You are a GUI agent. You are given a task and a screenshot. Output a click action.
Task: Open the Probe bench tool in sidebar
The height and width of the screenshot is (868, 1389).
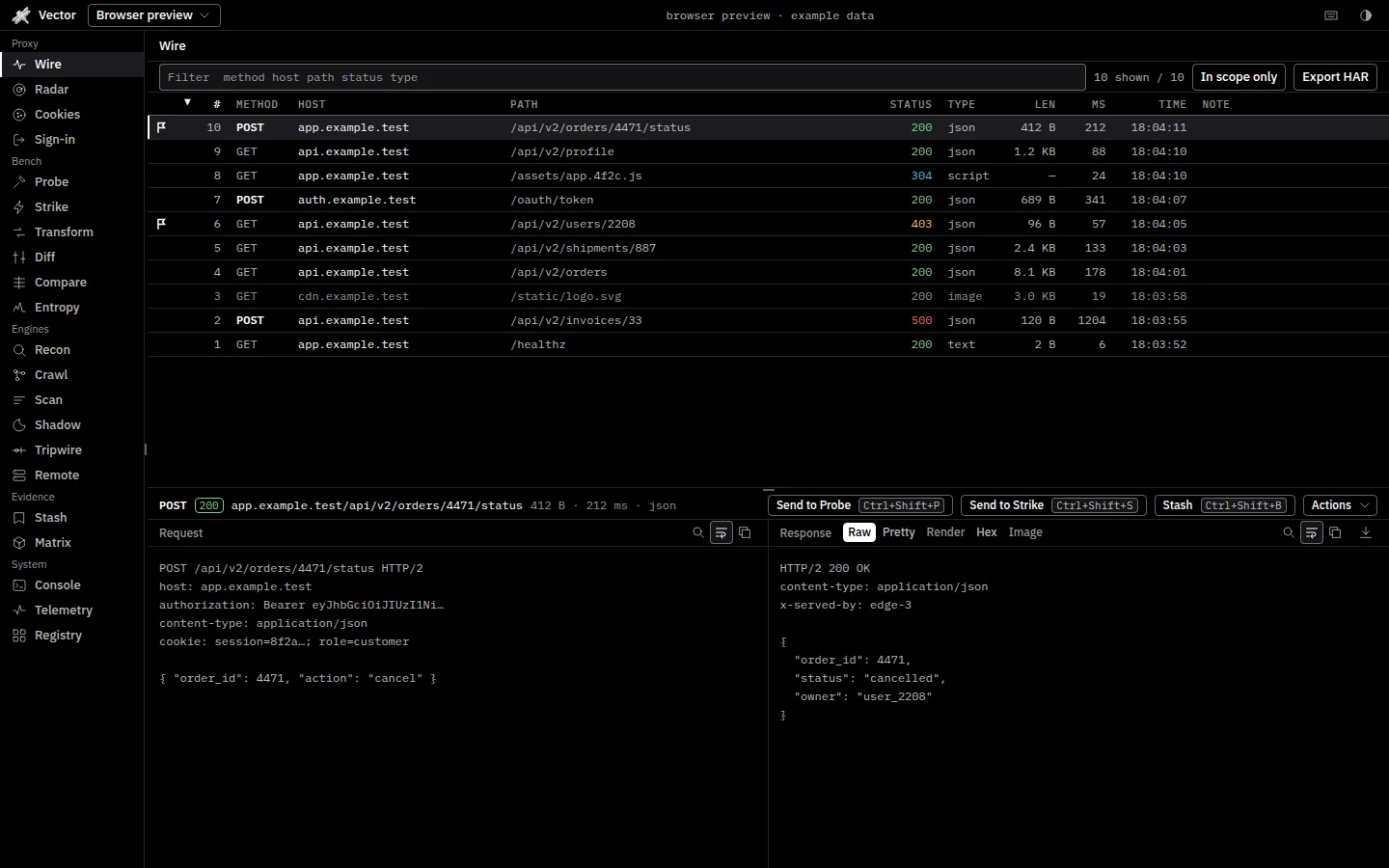pos(71,182)
